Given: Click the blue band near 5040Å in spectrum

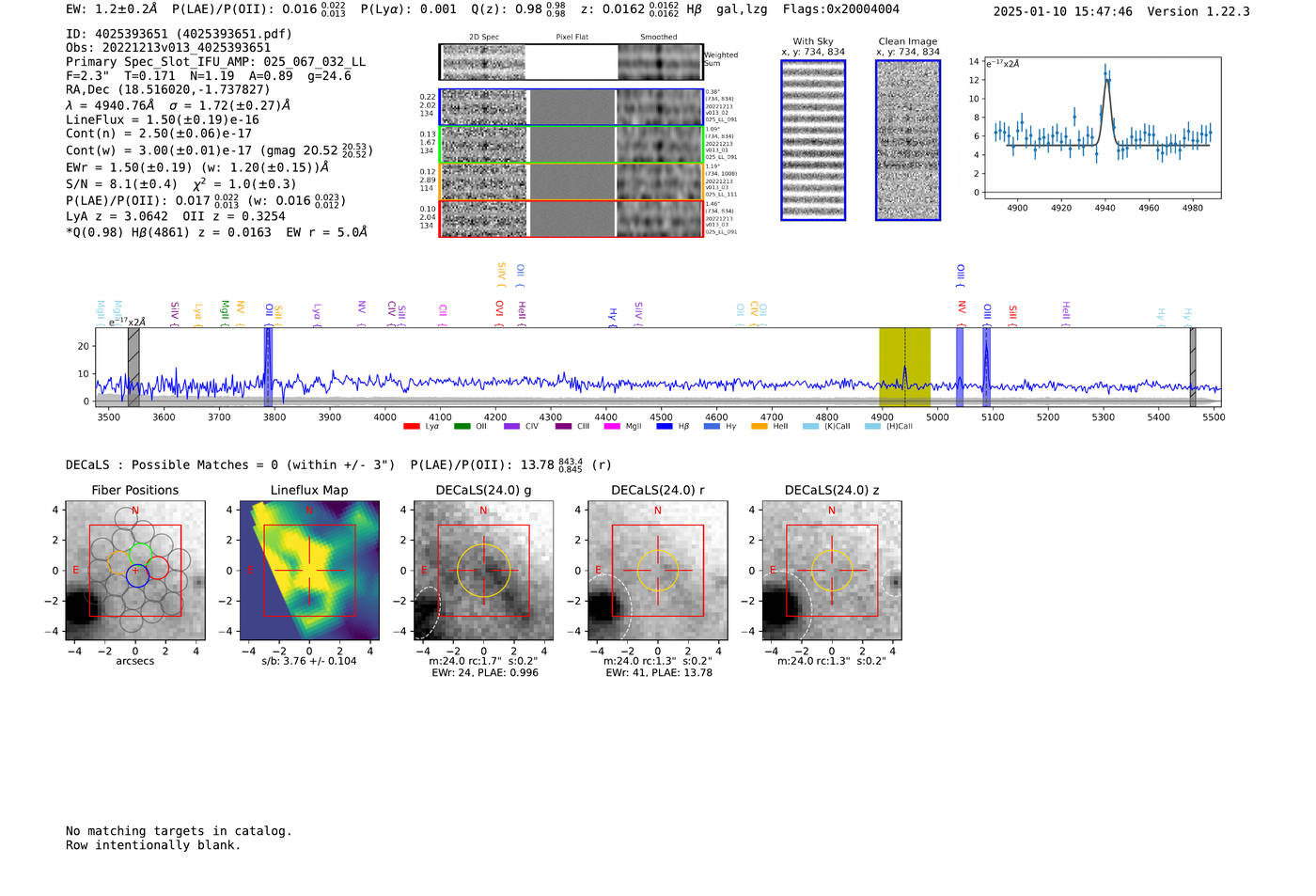Looking at the screenshot, I should tap(960, 368).
